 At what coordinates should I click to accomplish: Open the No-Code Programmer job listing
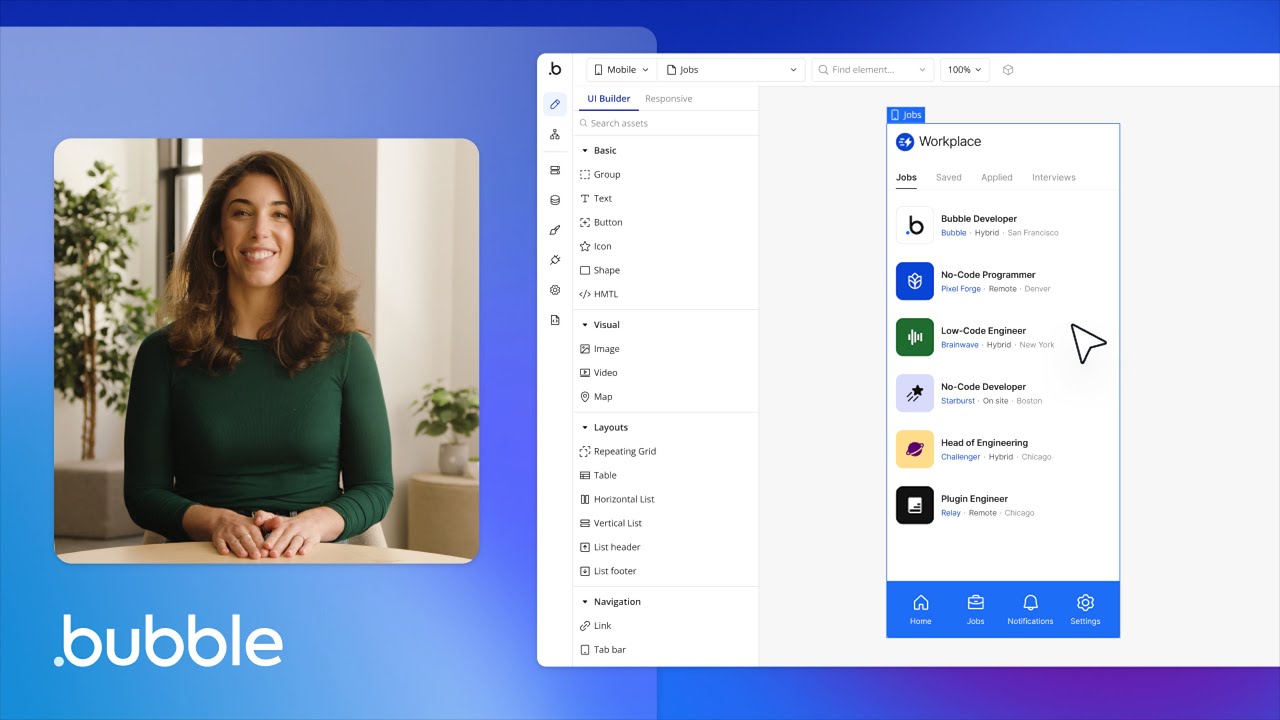tap(1003, 281)
